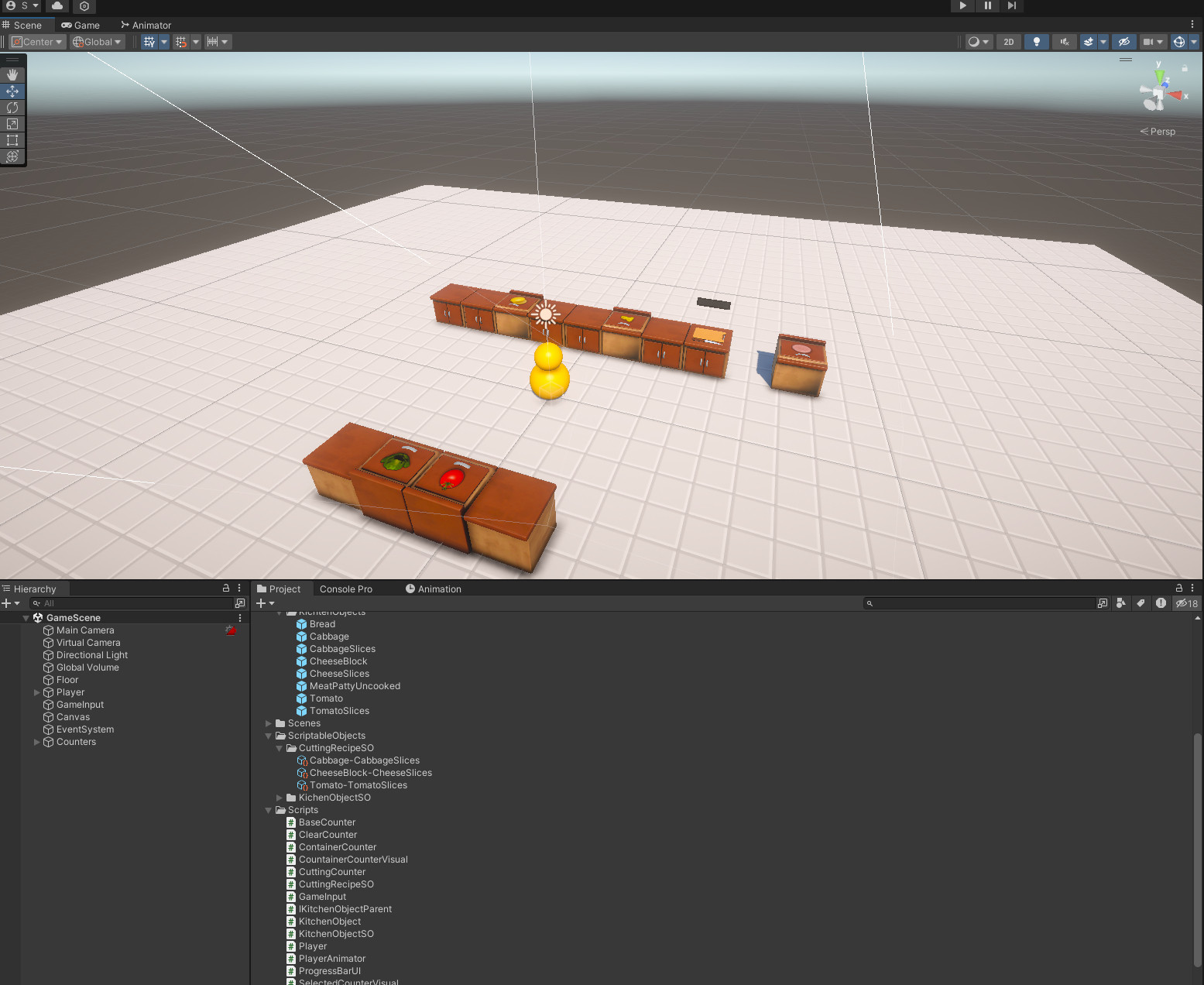
Task: Switch to the Animator tab
Action: pos(146,25)
